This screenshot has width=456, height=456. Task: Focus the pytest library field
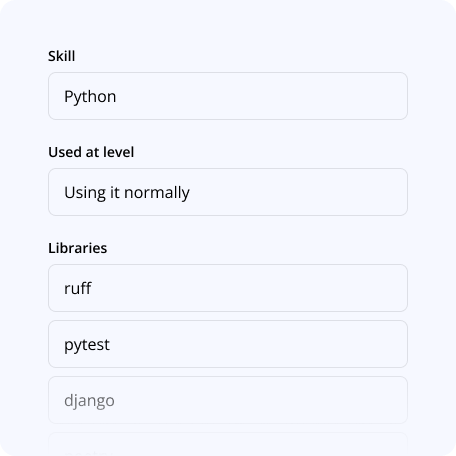point(228,344)
